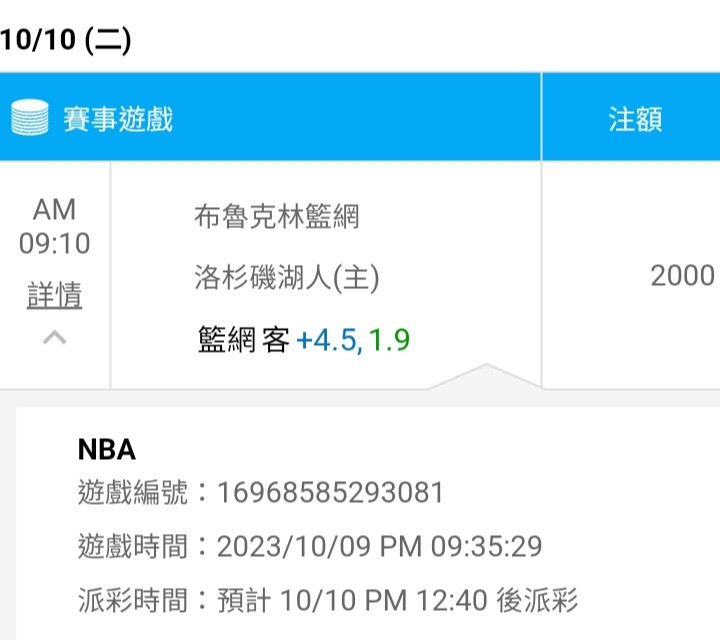Image resolution: width=720 pixels, height=640 pixels.
Task: Select the 注額 column header
Action: click(635, 119)
